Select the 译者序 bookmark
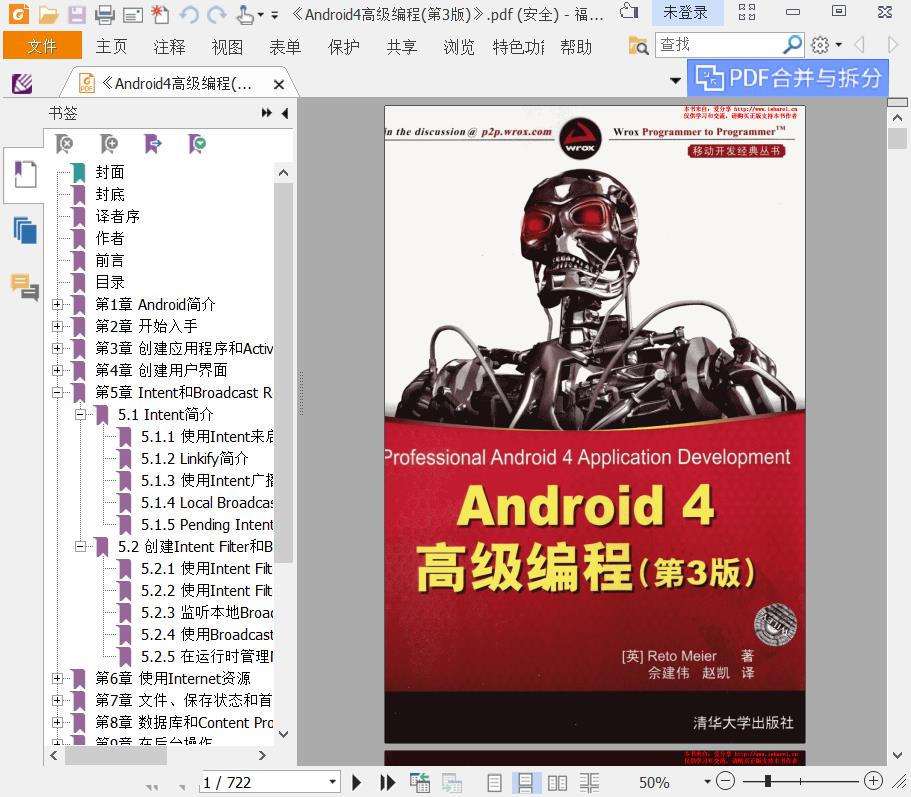 pos(117,216)
